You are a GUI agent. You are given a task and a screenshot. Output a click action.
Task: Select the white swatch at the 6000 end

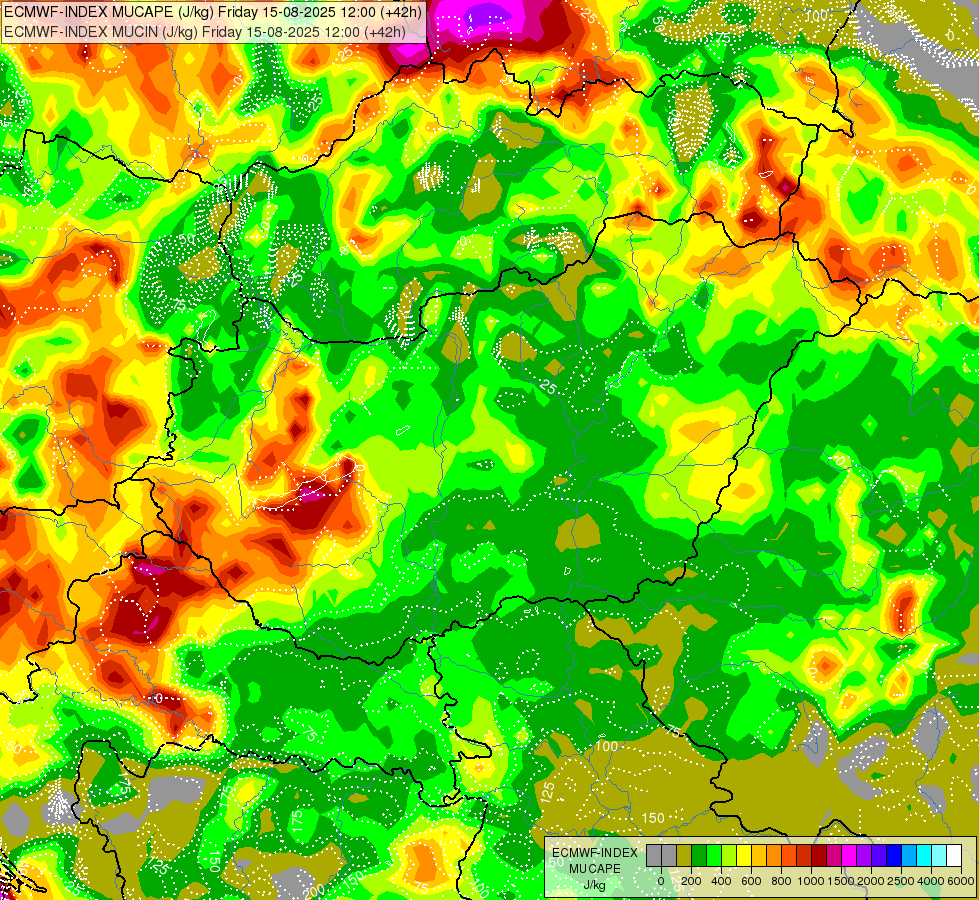(x=954, y=855)
